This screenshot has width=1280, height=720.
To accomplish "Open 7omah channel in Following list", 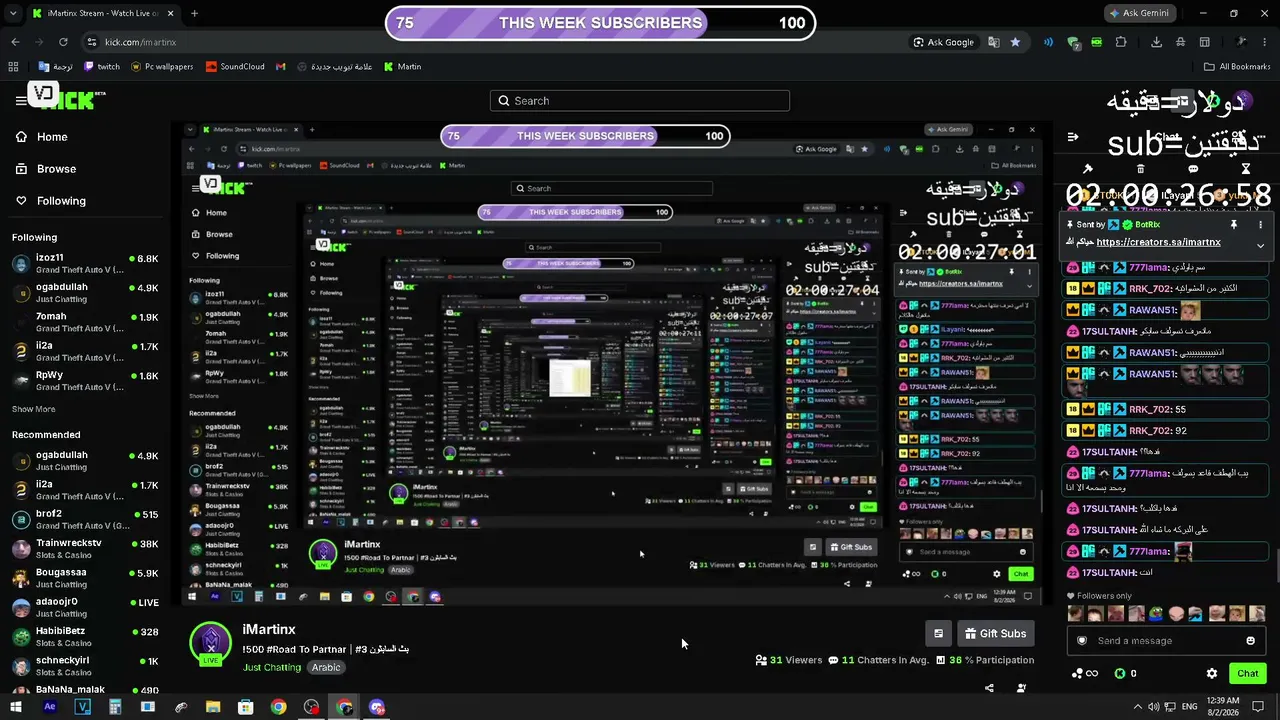I will coord(85,322).
